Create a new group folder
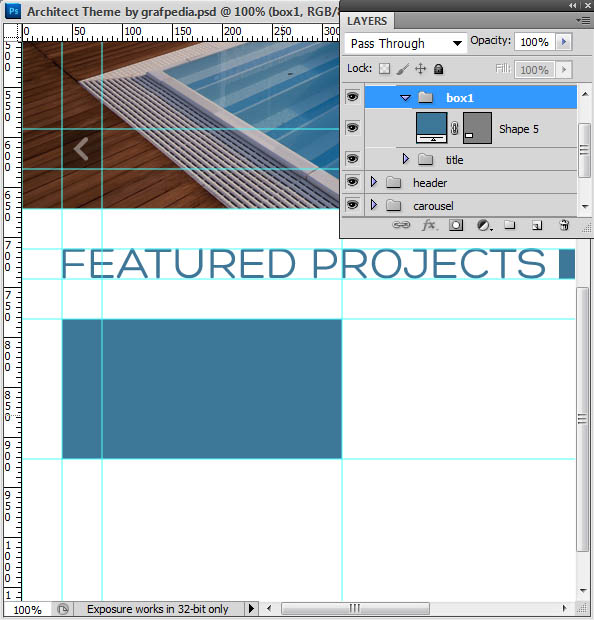 (509, 225)
